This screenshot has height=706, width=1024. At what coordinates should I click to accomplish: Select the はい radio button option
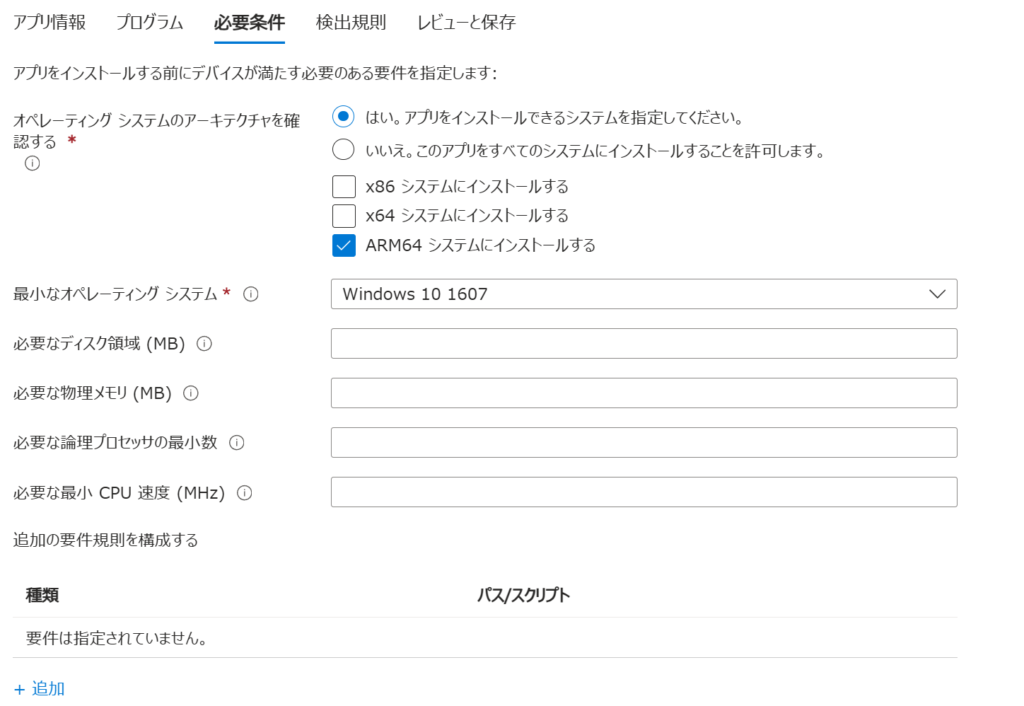click(343, 117)
